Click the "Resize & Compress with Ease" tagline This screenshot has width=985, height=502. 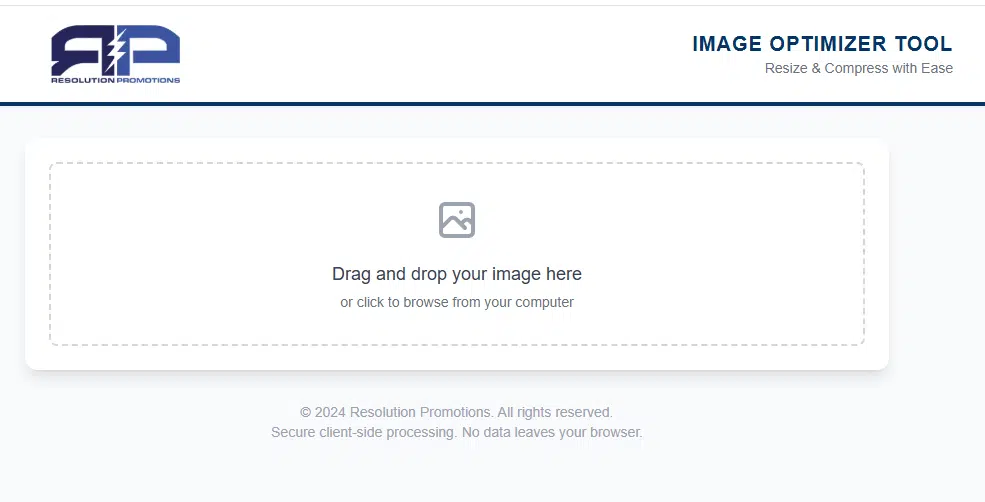tap(858, 69)
